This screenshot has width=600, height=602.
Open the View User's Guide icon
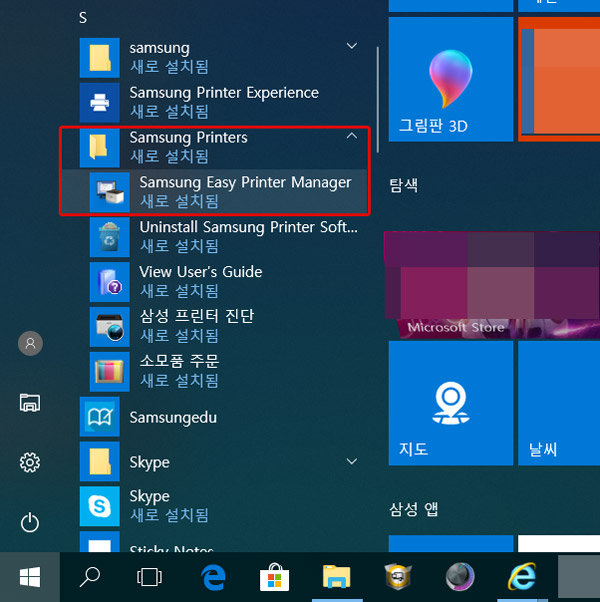click(x=109, y=282)
